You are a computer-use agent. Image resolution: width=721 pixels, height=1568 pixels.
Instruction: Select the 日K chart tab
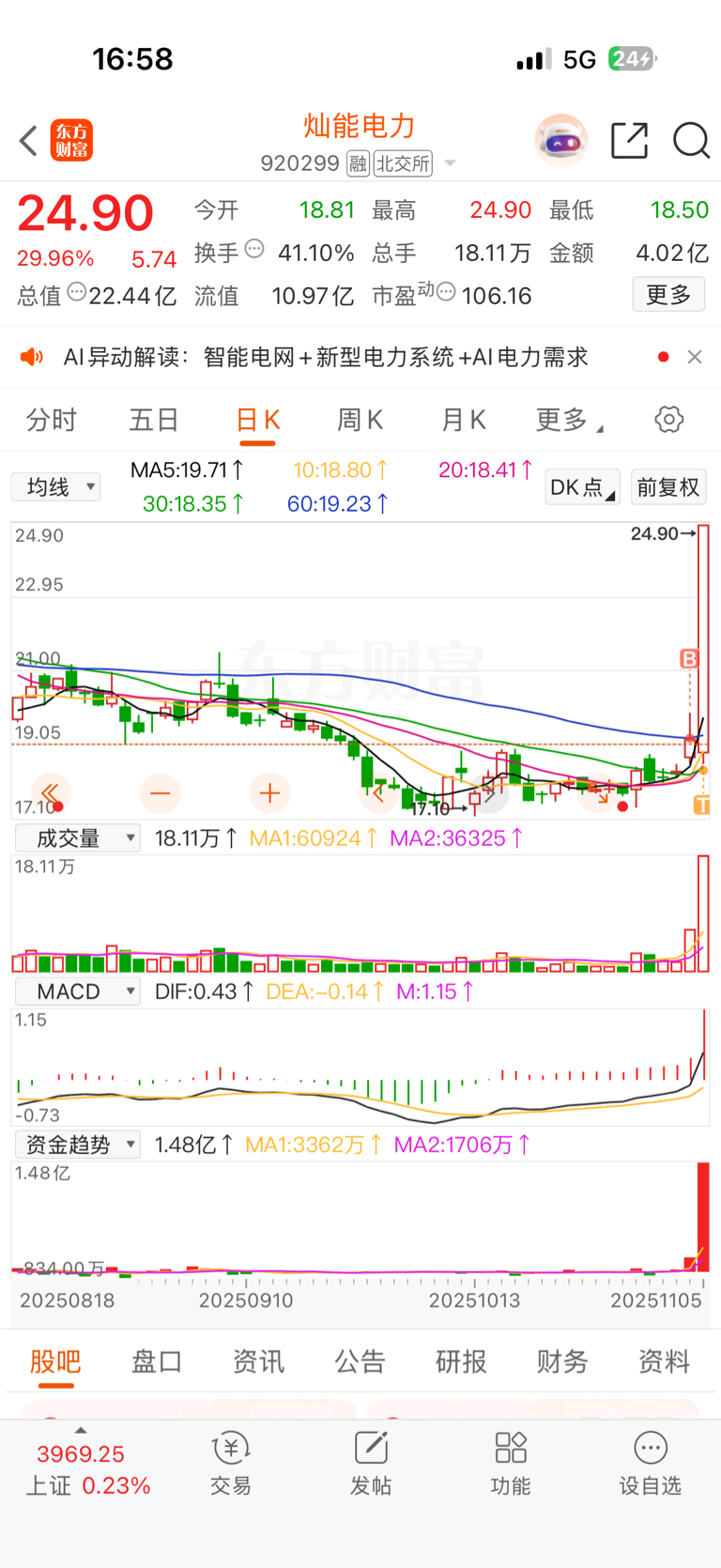click(257, 420)
